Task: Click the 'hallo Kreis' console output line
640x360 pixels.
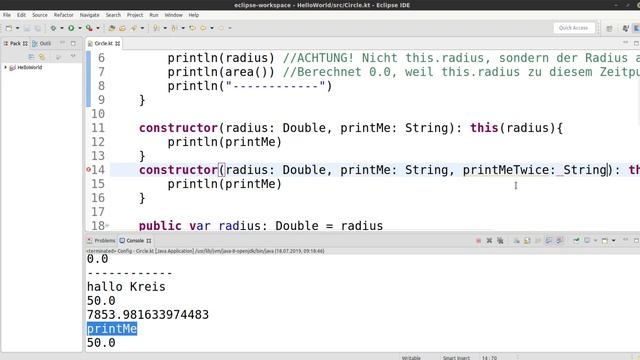Action: (126, 287)
